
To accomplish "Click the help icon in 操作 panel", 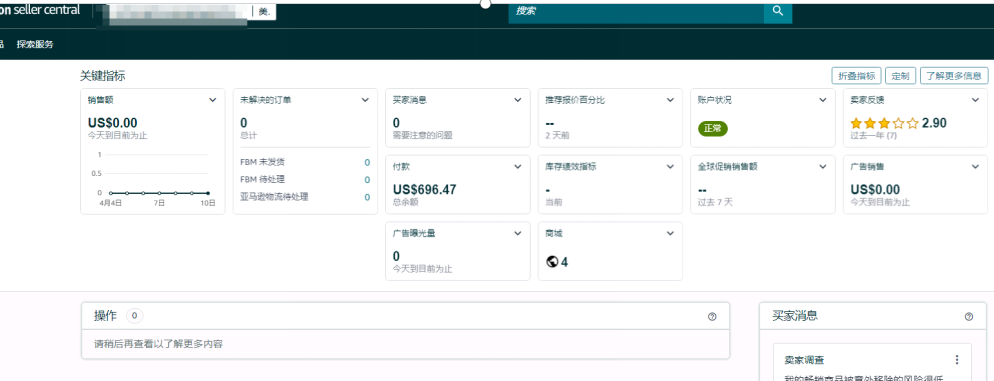I will coord(712,316).
